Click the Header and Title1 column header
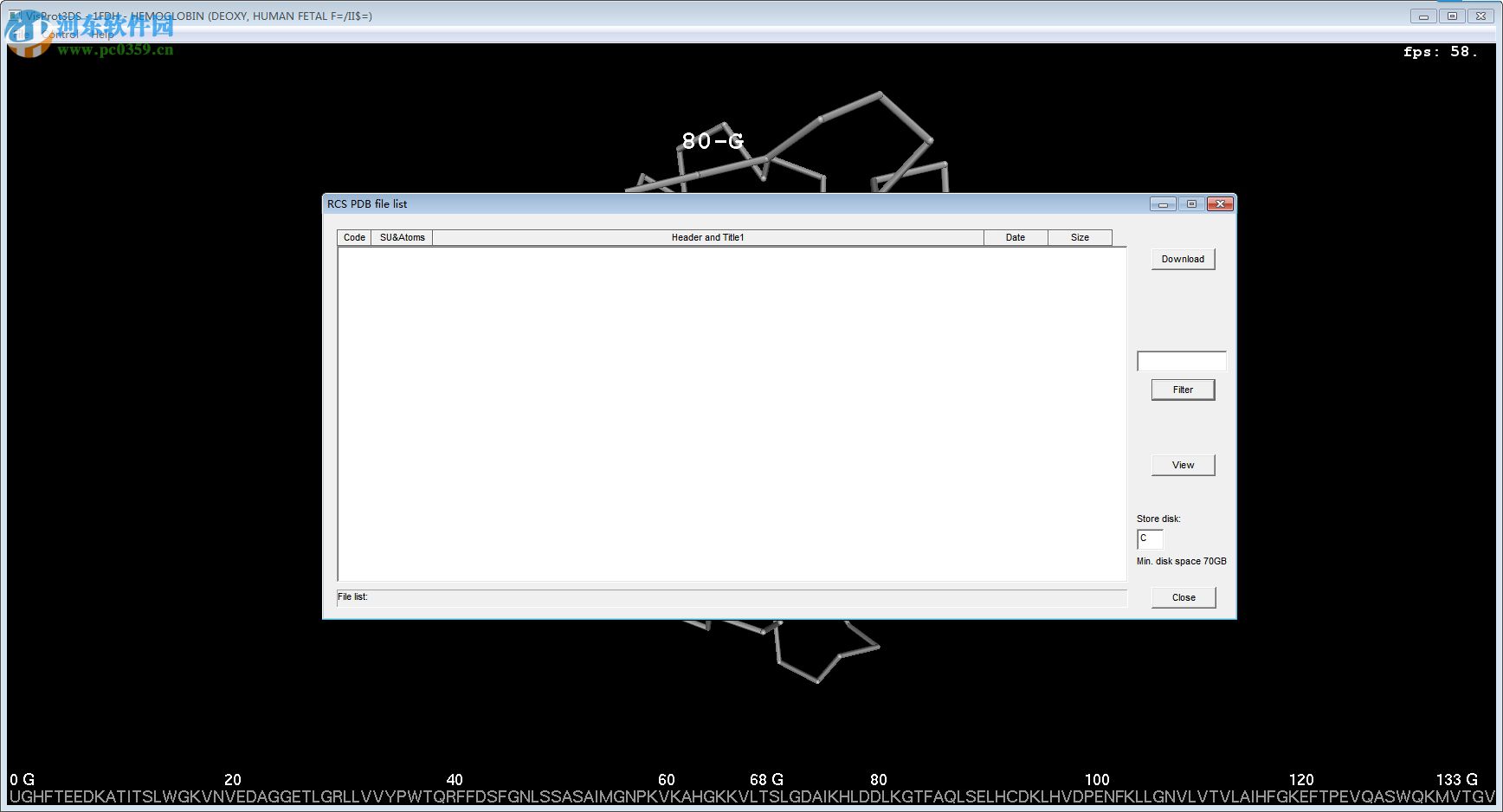The image size is (1503, 812). coord(708,237)
